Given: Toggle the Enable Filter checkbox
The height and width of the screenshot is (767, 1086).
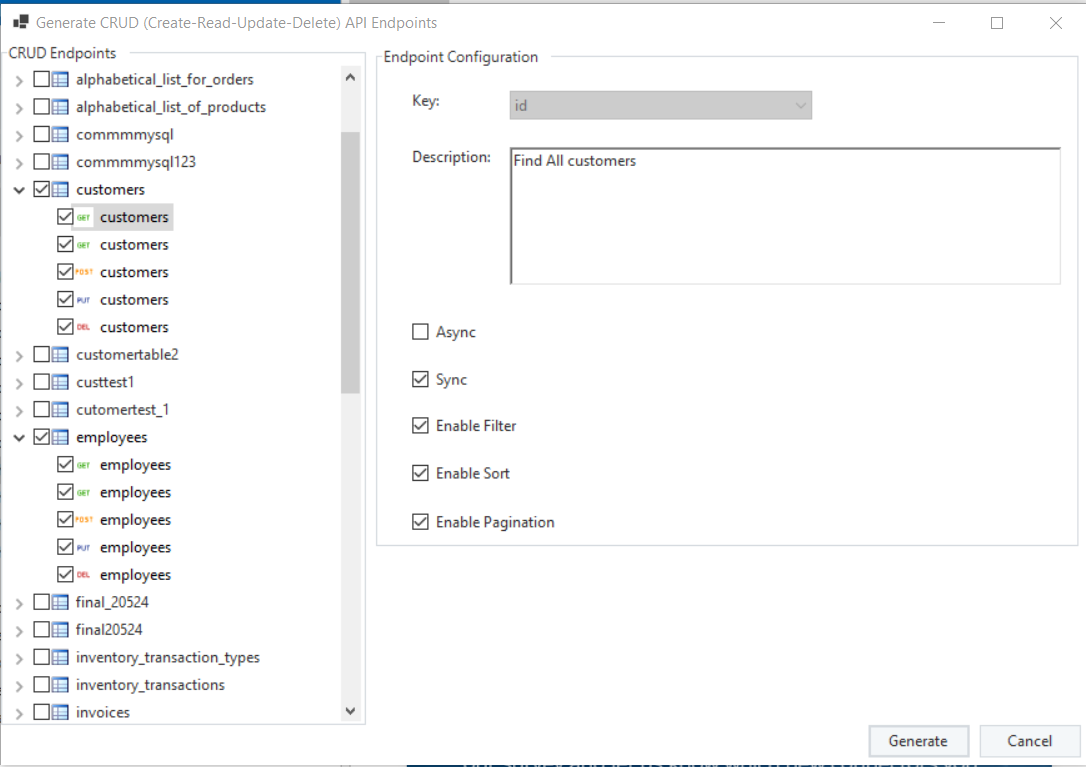Looking at the screenshot, I should [x=420, y=426].
